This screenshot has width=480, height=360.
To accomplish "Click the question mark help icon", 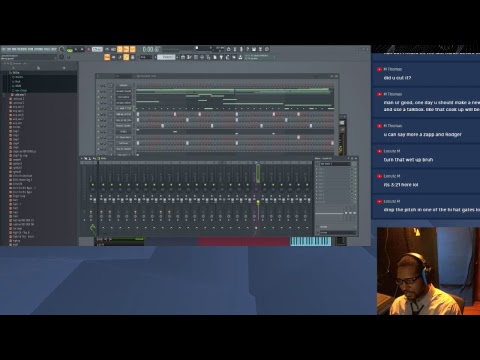I will coord(248,49).
